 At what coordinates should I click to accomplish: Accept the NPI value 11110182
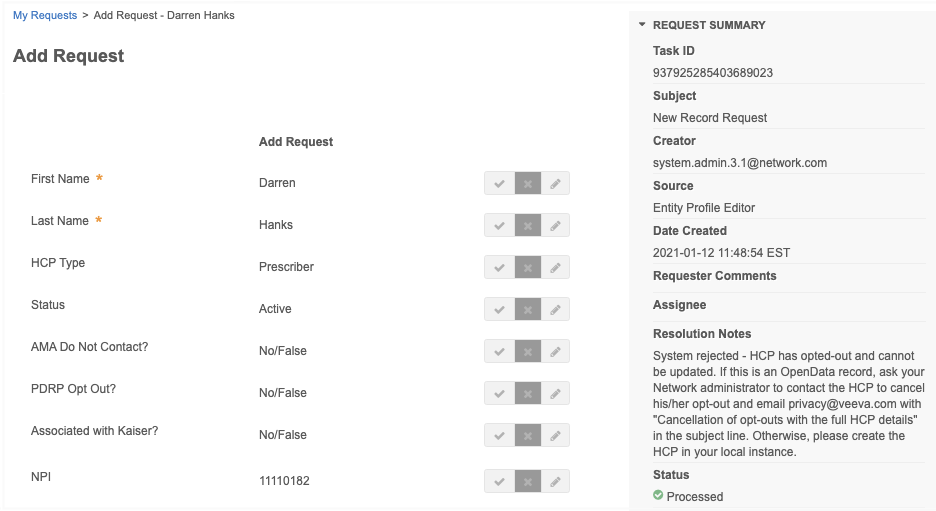[498, 482]
